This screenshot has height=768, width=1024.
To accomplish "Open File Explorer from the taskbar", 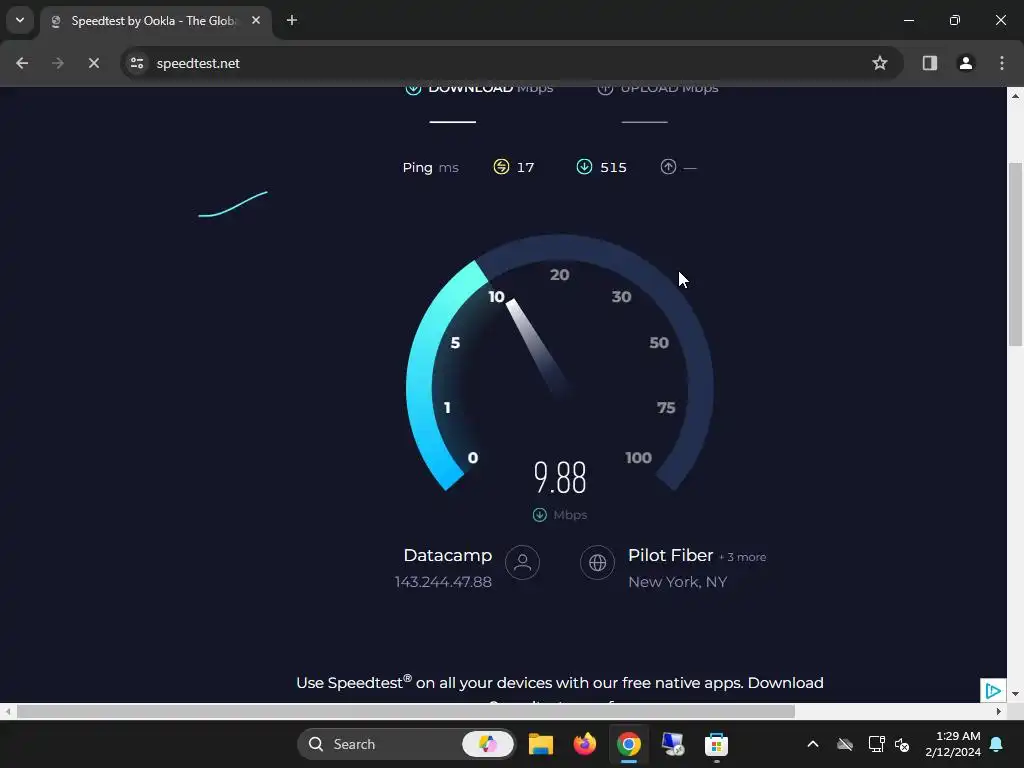I will tap(541, 744).
